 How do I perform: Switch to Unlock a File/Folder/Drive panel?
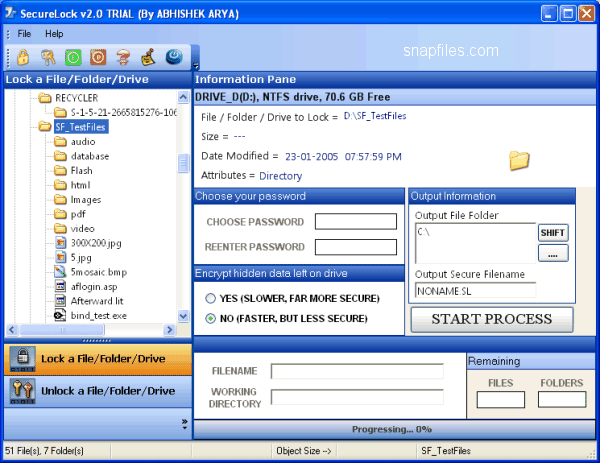click(x=98, y=391)
